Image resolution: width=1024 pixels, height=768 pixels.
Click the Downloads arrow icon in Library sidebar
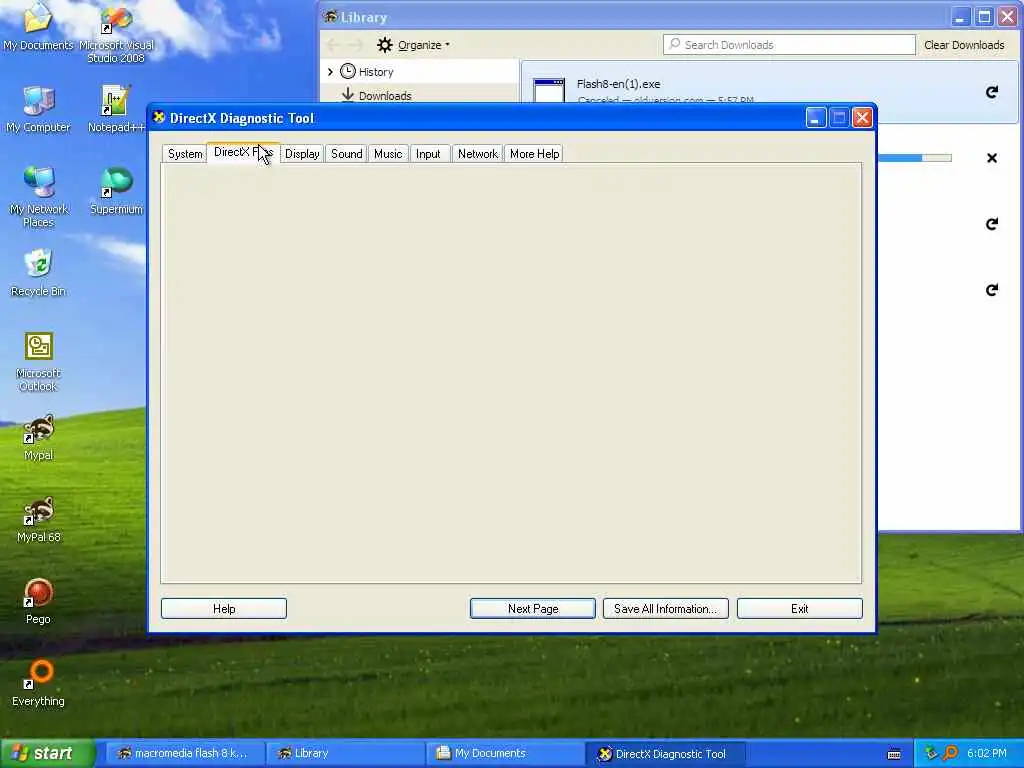click(x=348, y=95)
